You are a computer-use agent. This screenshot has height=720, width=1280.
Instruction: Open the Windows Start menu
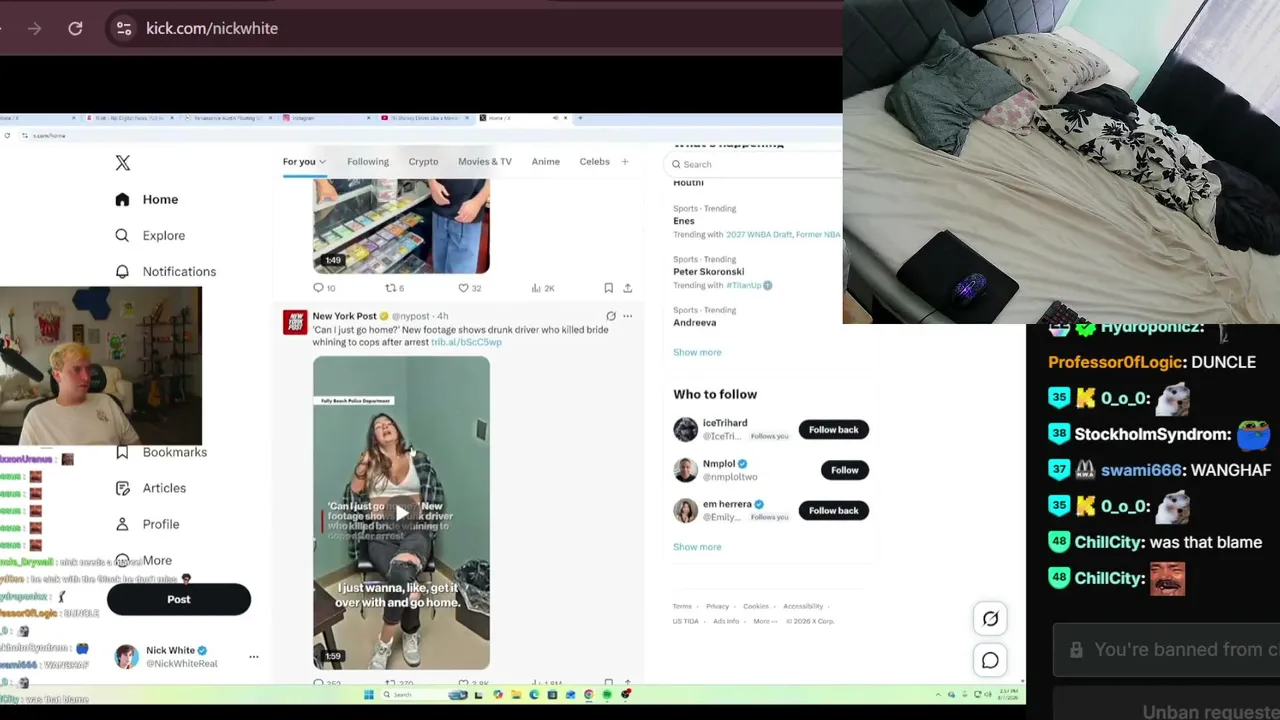(369, 695)
